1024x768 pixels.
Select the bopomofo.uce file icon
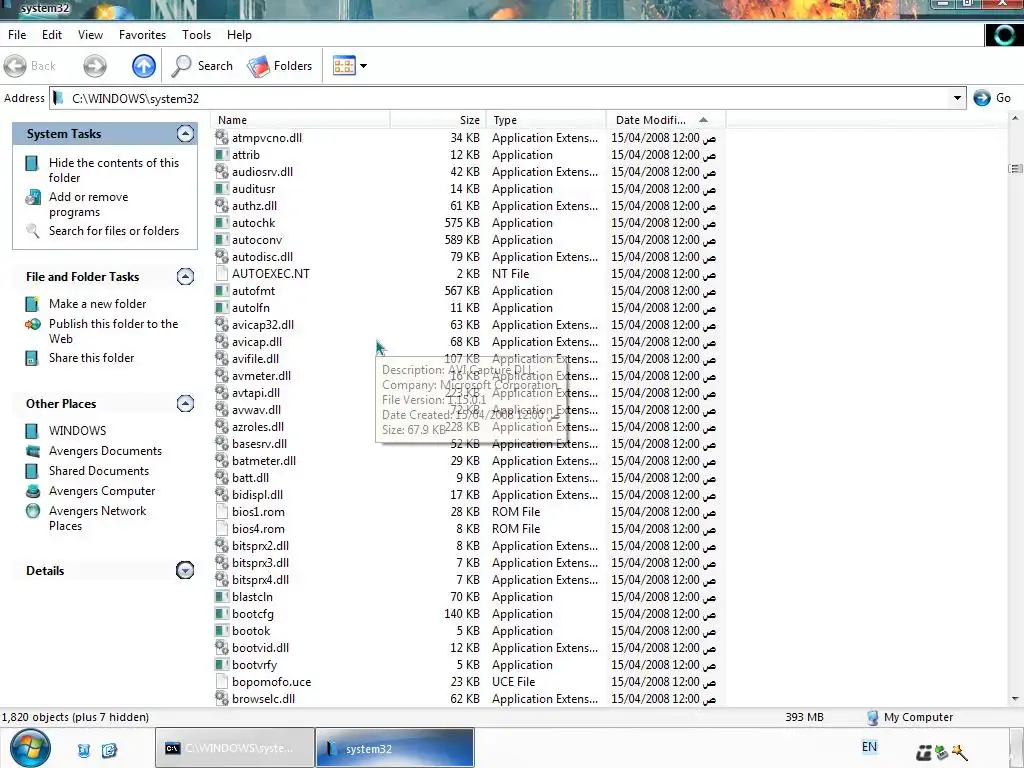coord(222,682)
